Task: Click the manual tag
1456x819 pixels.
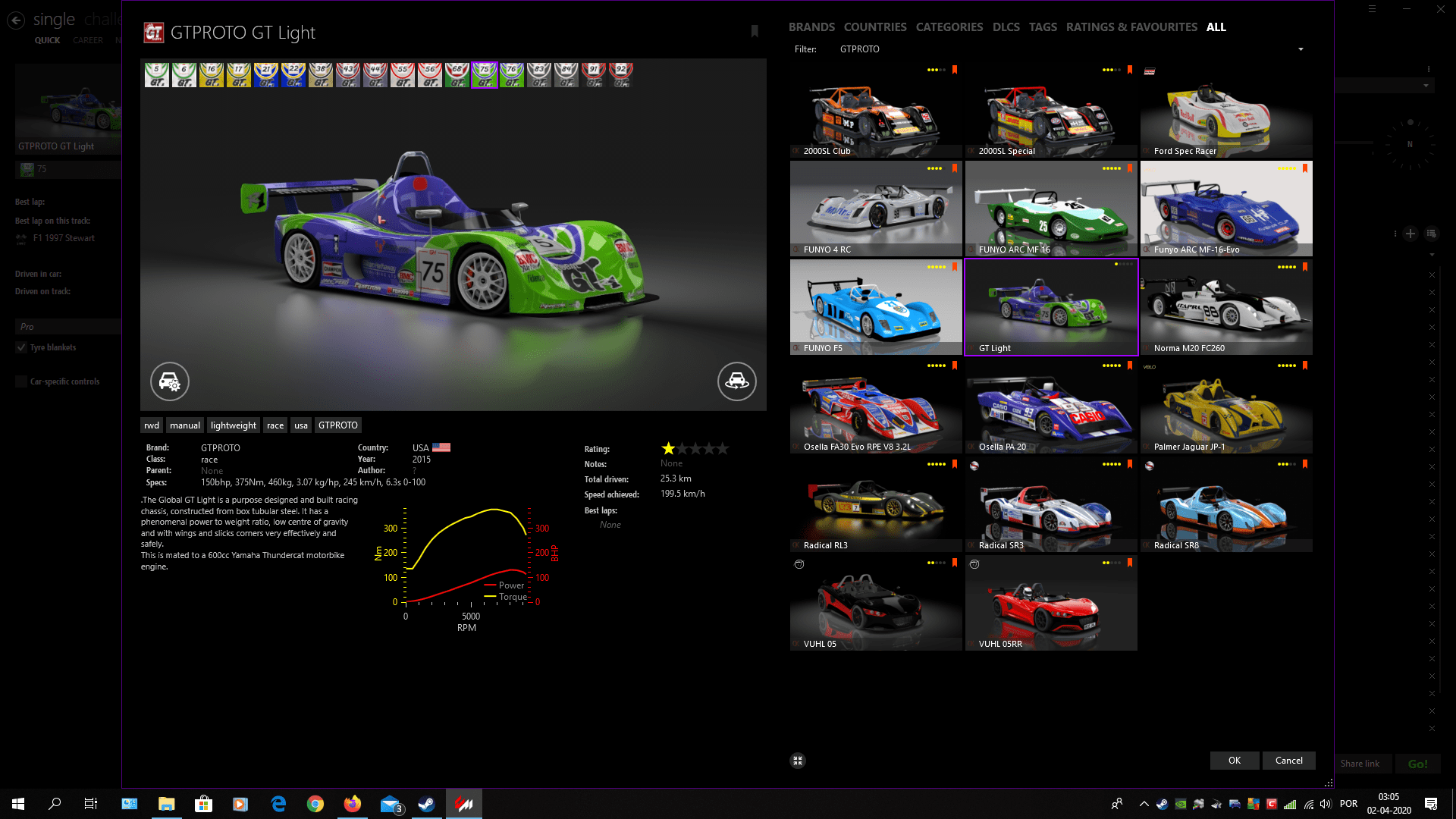Action: coord(185,425)
